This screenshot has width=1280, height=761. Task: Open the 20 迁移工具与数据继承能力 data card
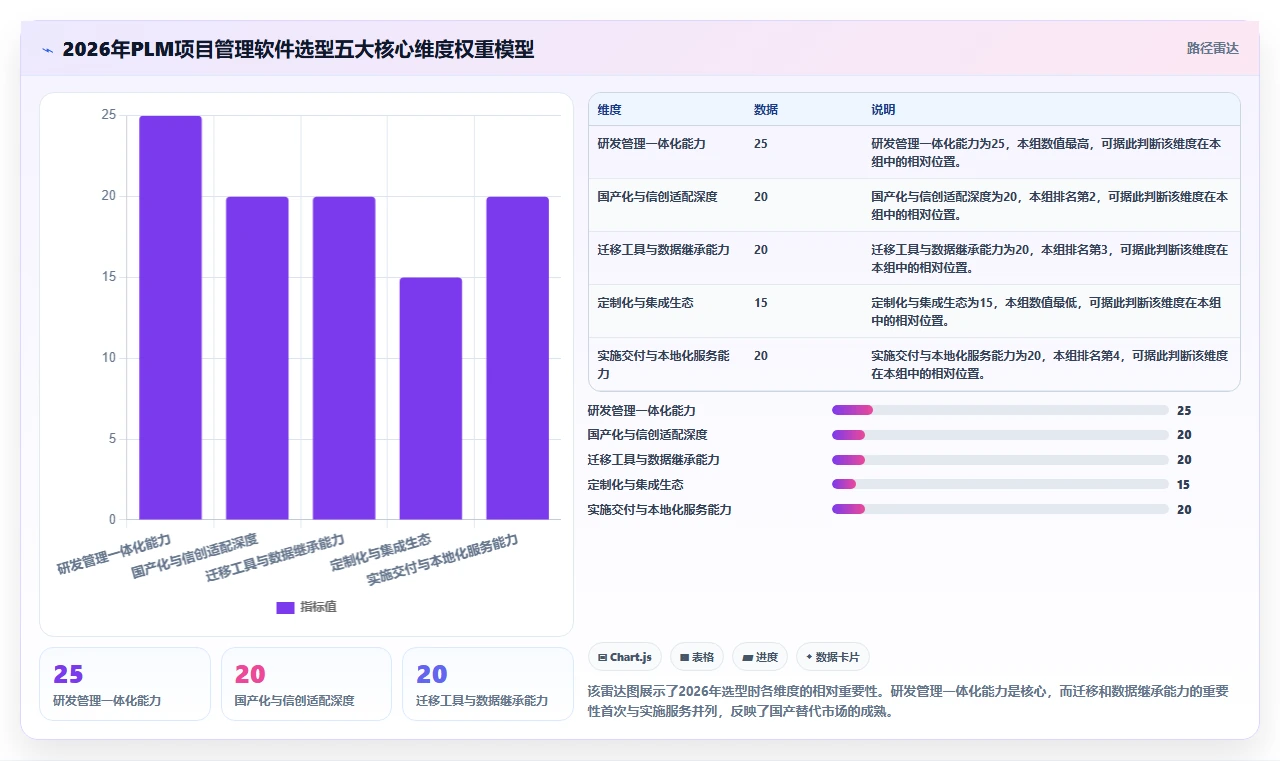(x=488, y=684)
